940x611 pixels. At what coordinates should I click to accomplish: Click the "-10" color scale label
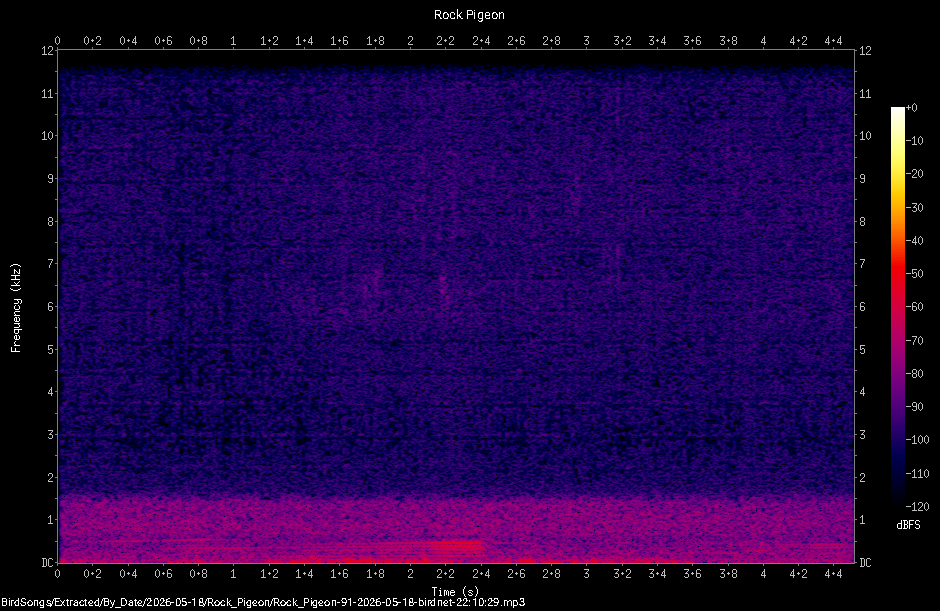(x=914, y=141)
